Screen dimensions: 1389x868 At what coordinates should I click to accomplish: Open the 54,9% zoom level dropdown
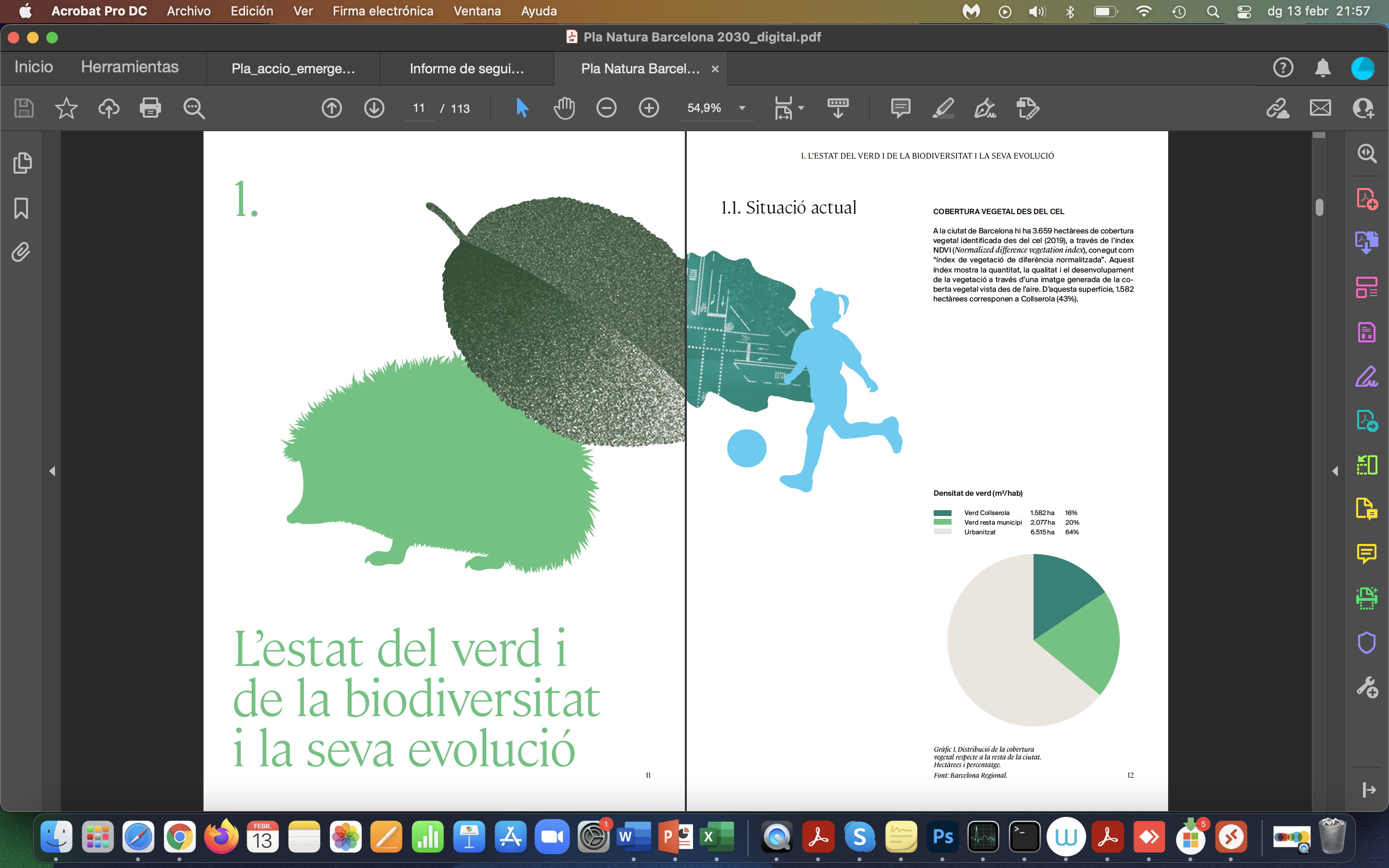pyautogui.click(x=742, y=108)
